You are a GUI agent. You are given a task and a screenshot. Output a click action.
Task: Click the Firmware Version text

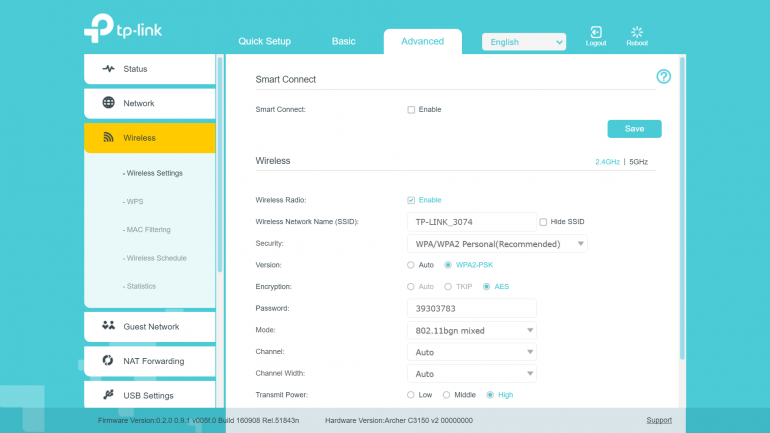[x=198, y=420]
